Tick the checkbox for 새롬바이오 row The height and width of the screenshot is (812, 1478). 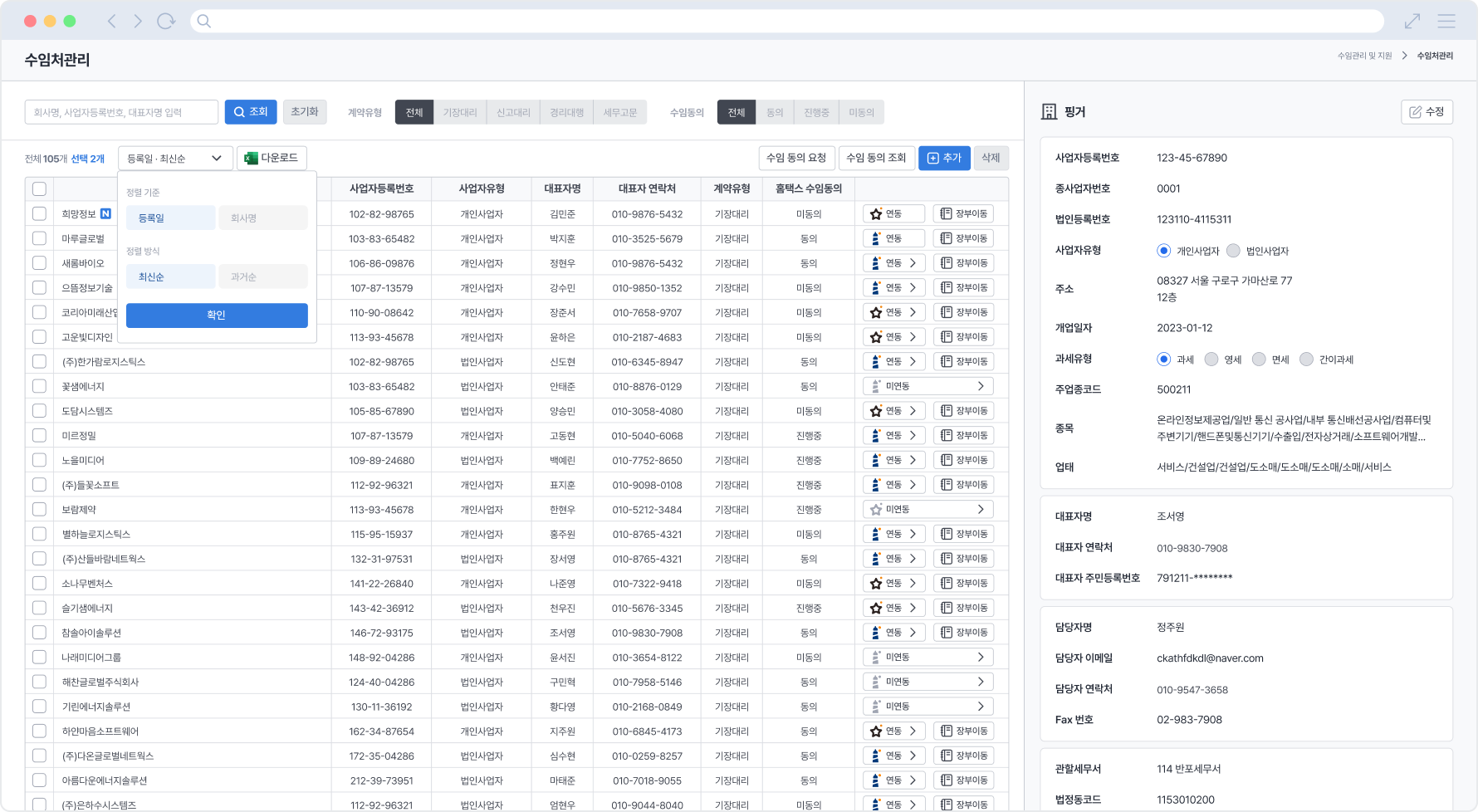coord(39,263)
